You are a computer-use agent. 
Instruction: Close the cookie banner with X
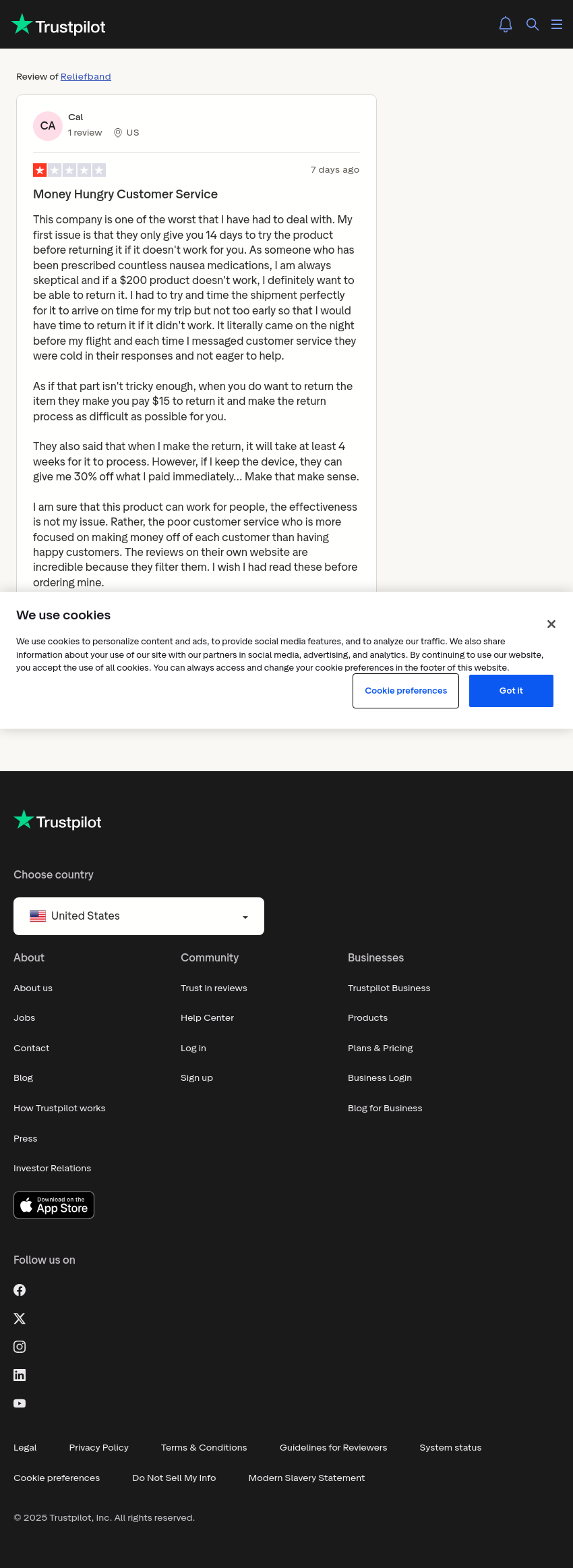click(x=551, y=624)
